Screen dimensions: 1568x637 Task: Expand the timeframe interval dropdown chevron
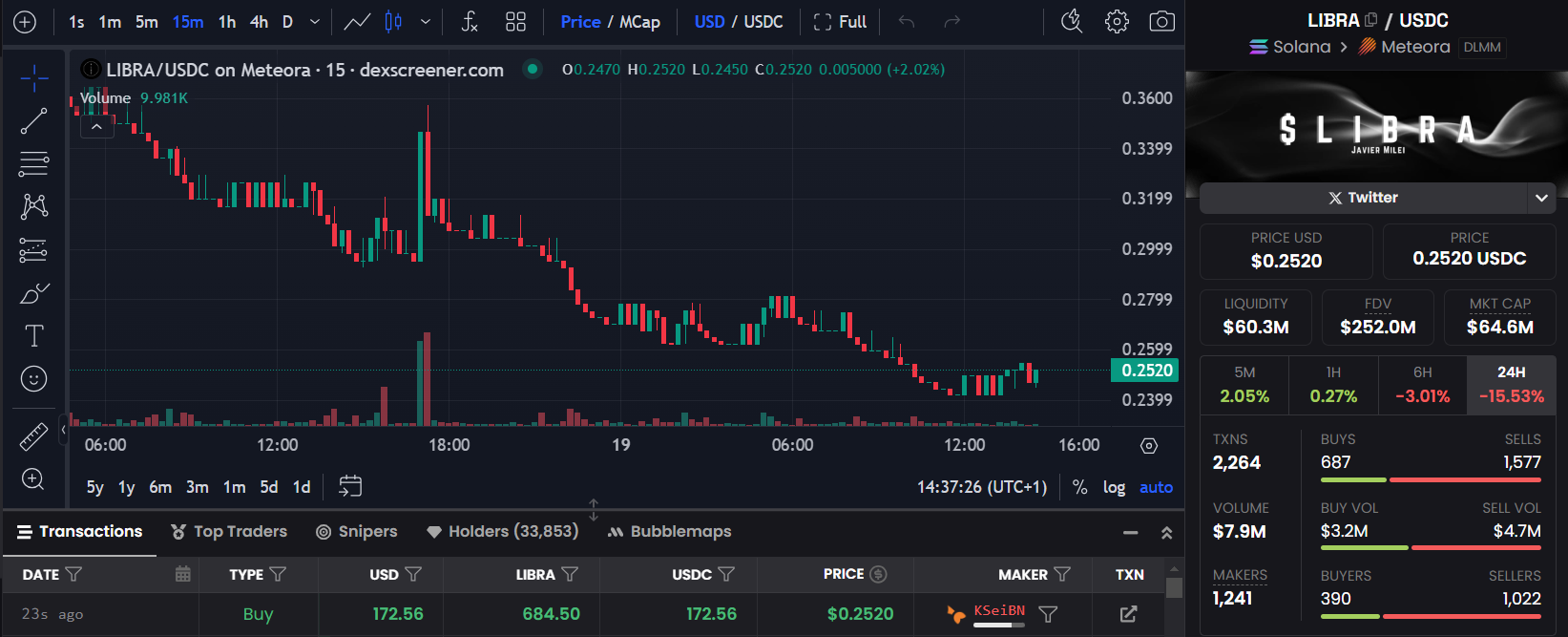[315, 22]
